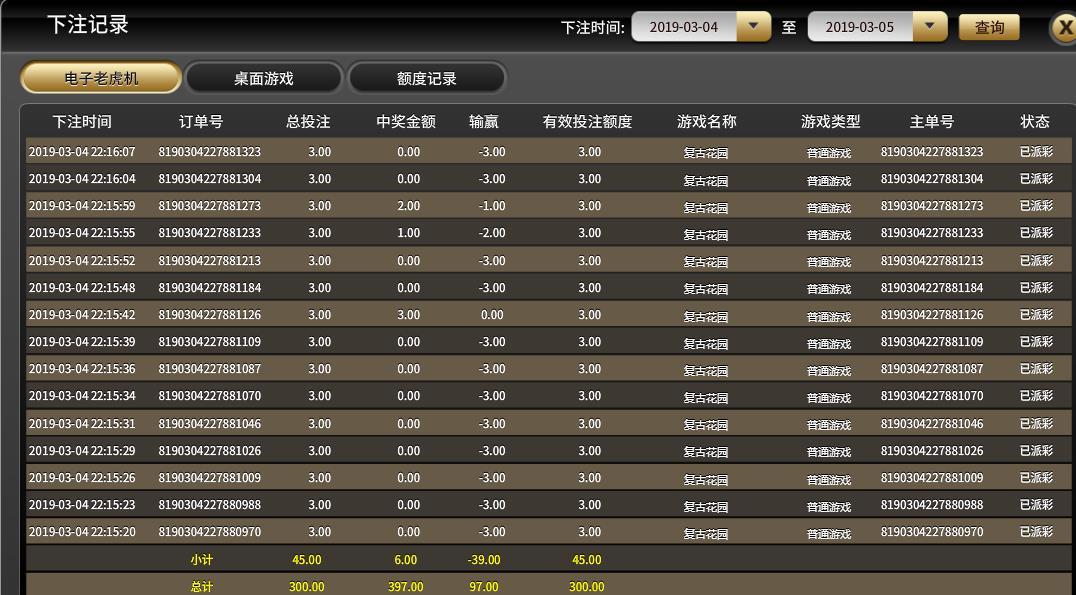The height and width of the screenshot is (595, 1076).
Task: Click the subtotal win/loss value -39.00
Action: pos(484,560)
